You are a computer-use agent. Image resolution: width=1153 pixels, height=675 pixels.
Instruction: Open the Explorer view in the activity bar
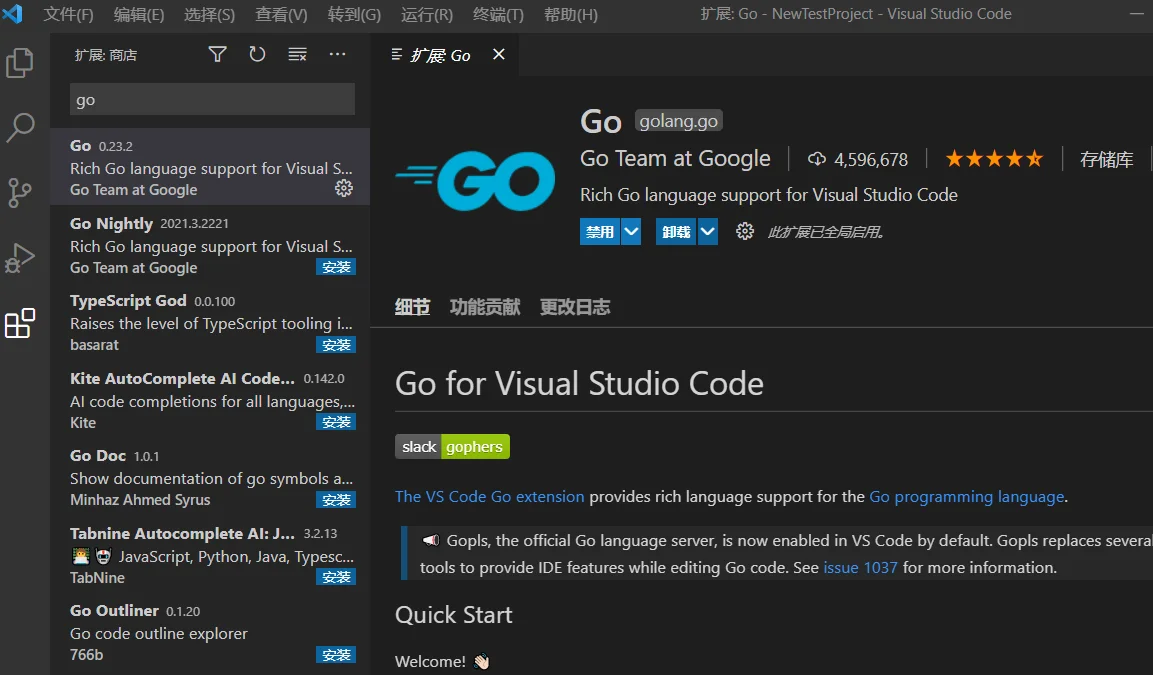pyautogui.click(x=20, y=62)
